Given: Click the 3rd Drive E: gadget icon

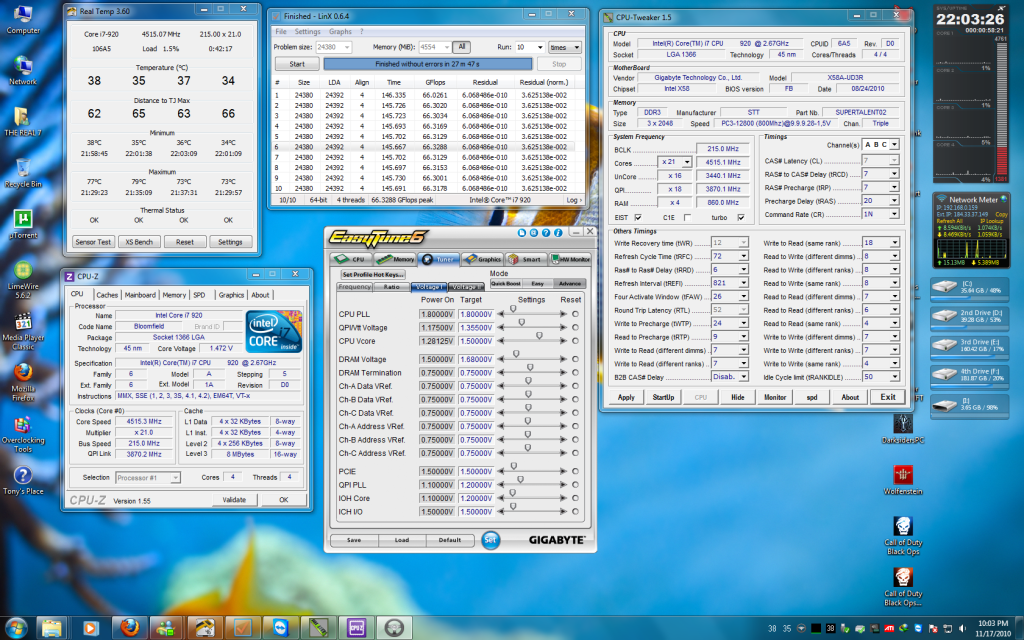Looking at the screenshot, I should pyautogui.click(x=944, y=345).
